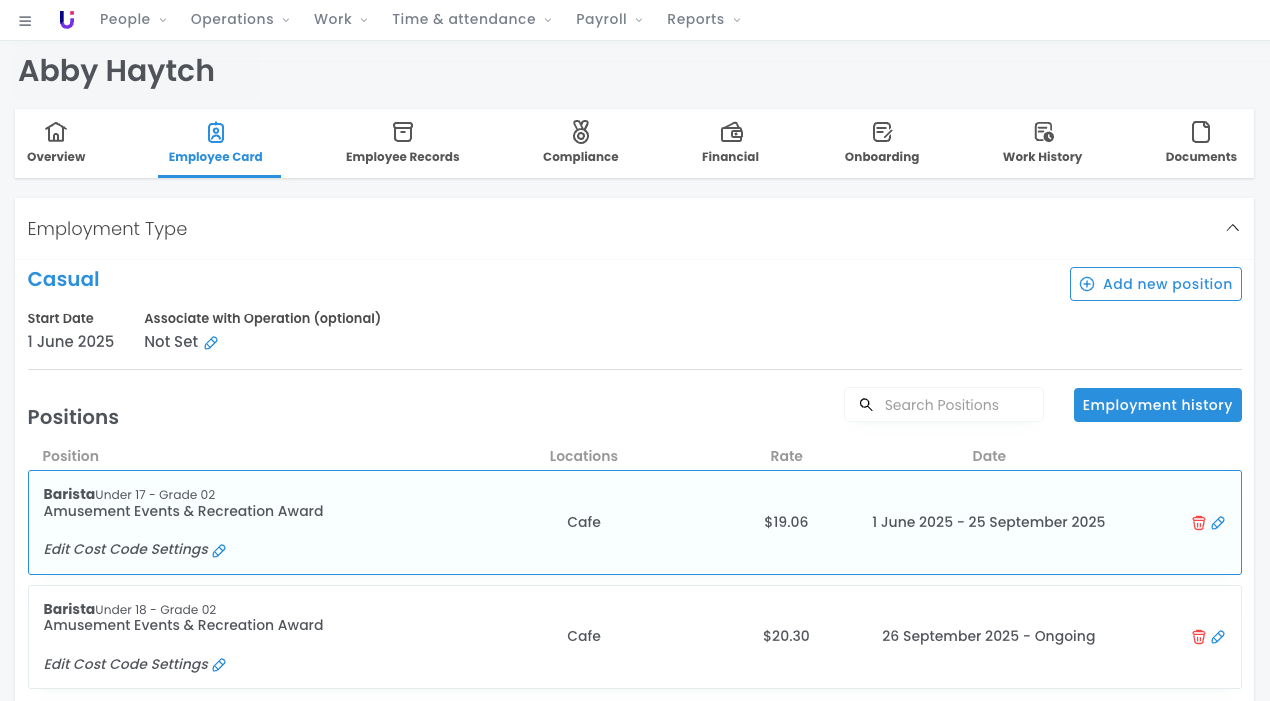This screenshot has width=1270, height=701.
Task: Switch to the Compliance tab
Action: [x=580, y=143]
